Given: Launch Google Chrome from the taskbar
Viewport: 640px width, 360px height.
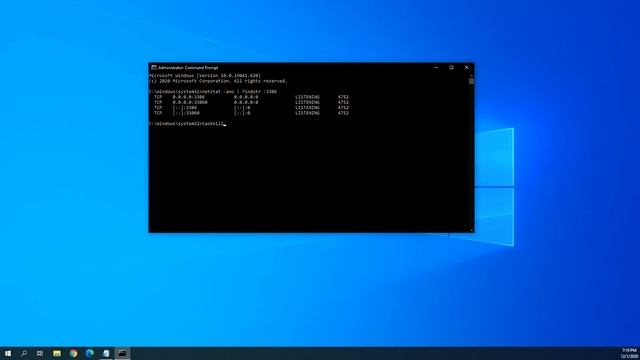Looking at the screenshot, I should point(73,353).
